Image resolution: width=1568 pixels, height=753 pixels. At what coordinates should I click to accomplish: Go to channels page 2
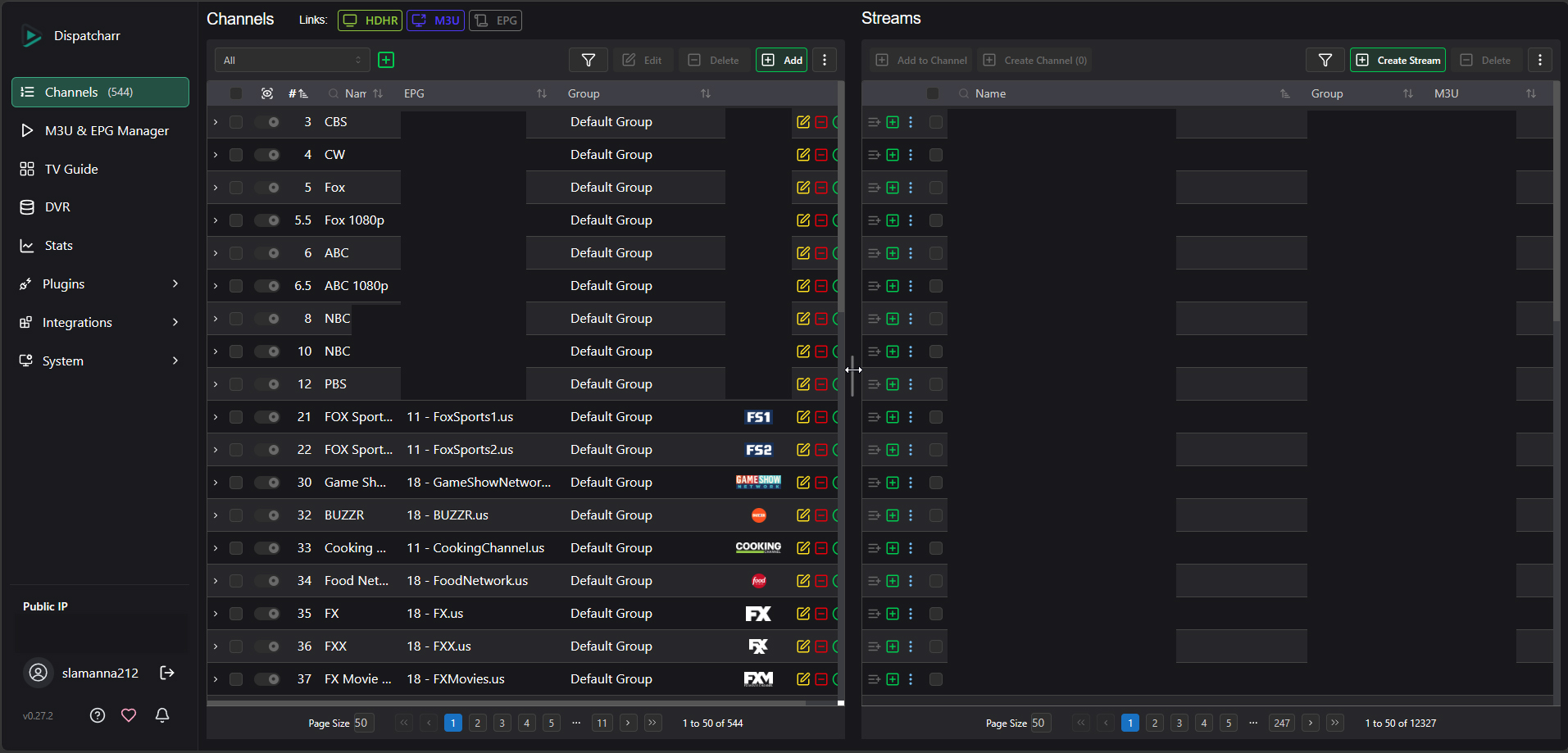pyautogui.click(x=478, y=723)
